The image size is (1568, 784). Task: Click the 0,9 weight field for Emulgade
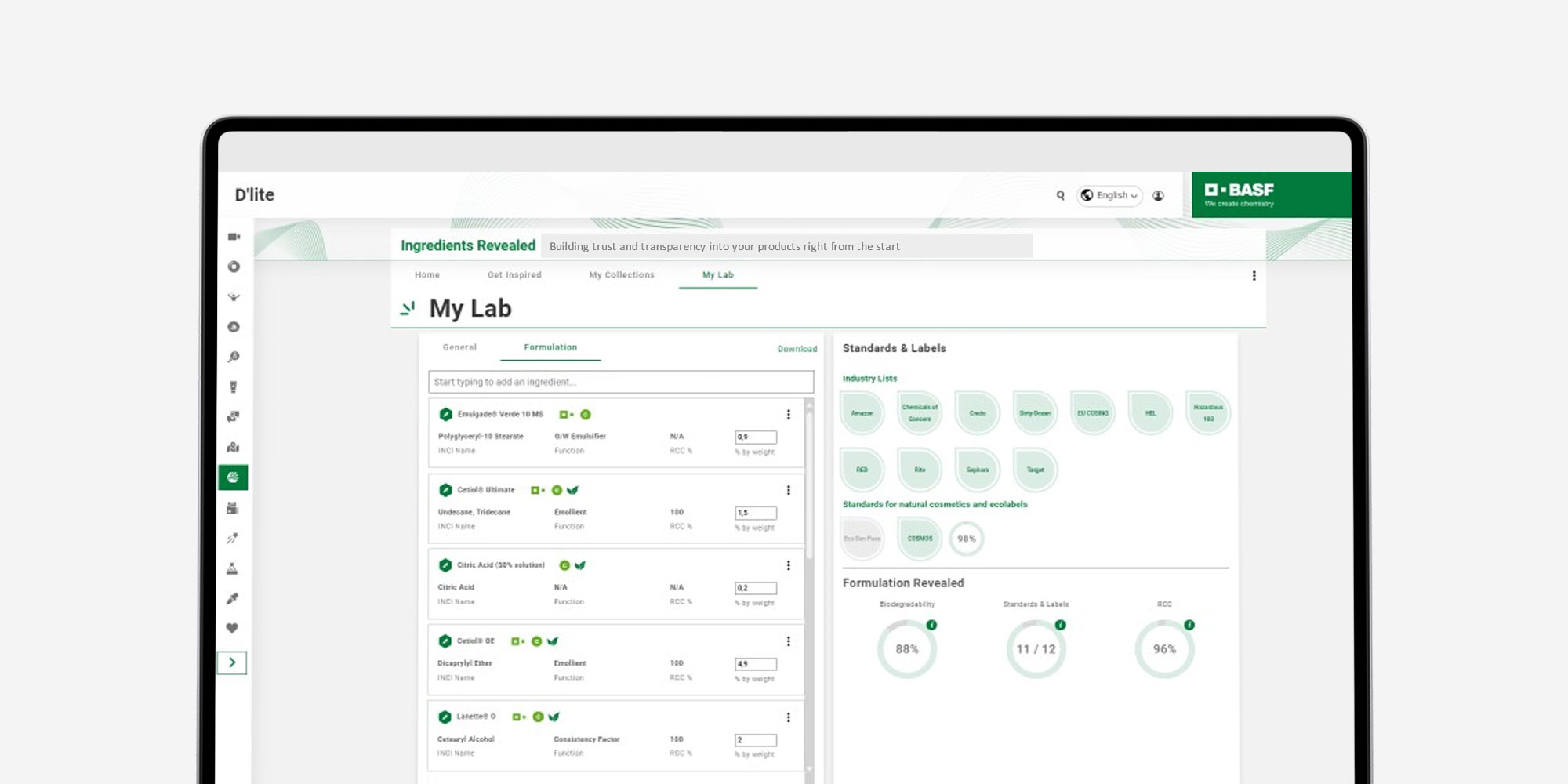(x=756, y=437)
